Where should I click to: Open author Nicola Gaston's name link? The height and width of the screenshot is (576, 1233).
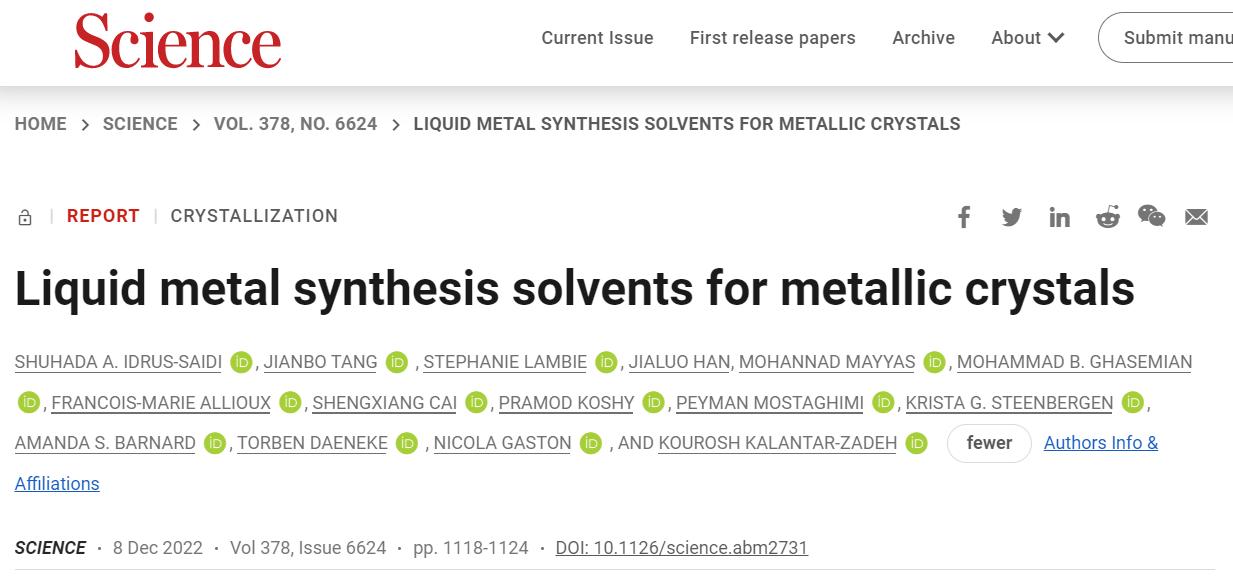[502, 443]
